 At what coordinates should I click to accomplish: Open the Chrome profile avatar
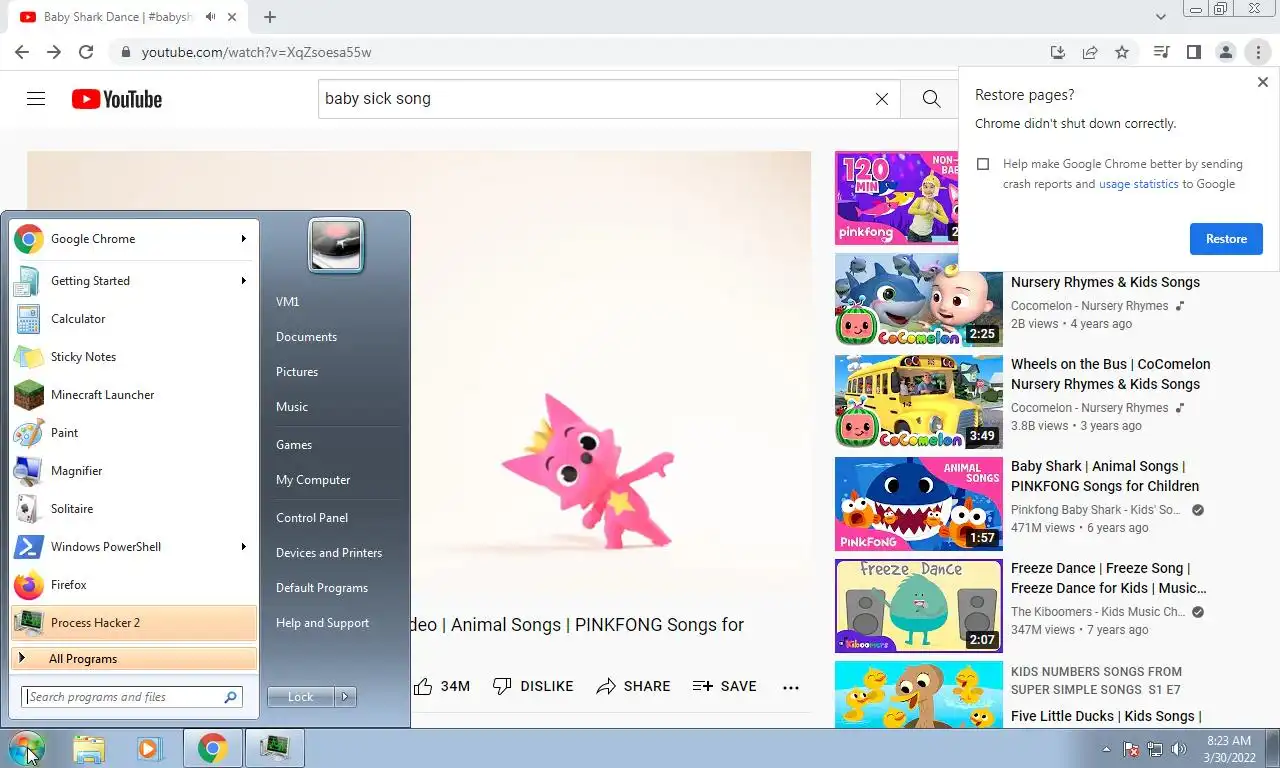pos(1225,52)
